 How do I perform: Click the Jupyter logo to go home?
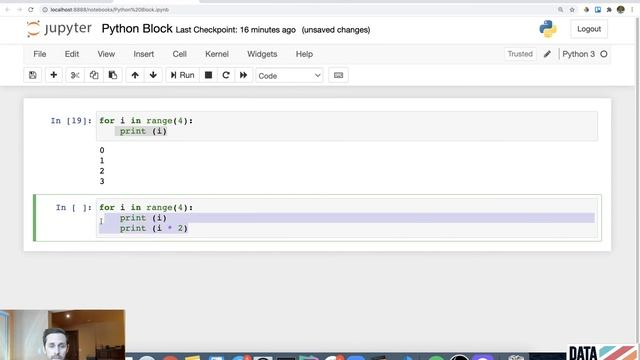59,29
